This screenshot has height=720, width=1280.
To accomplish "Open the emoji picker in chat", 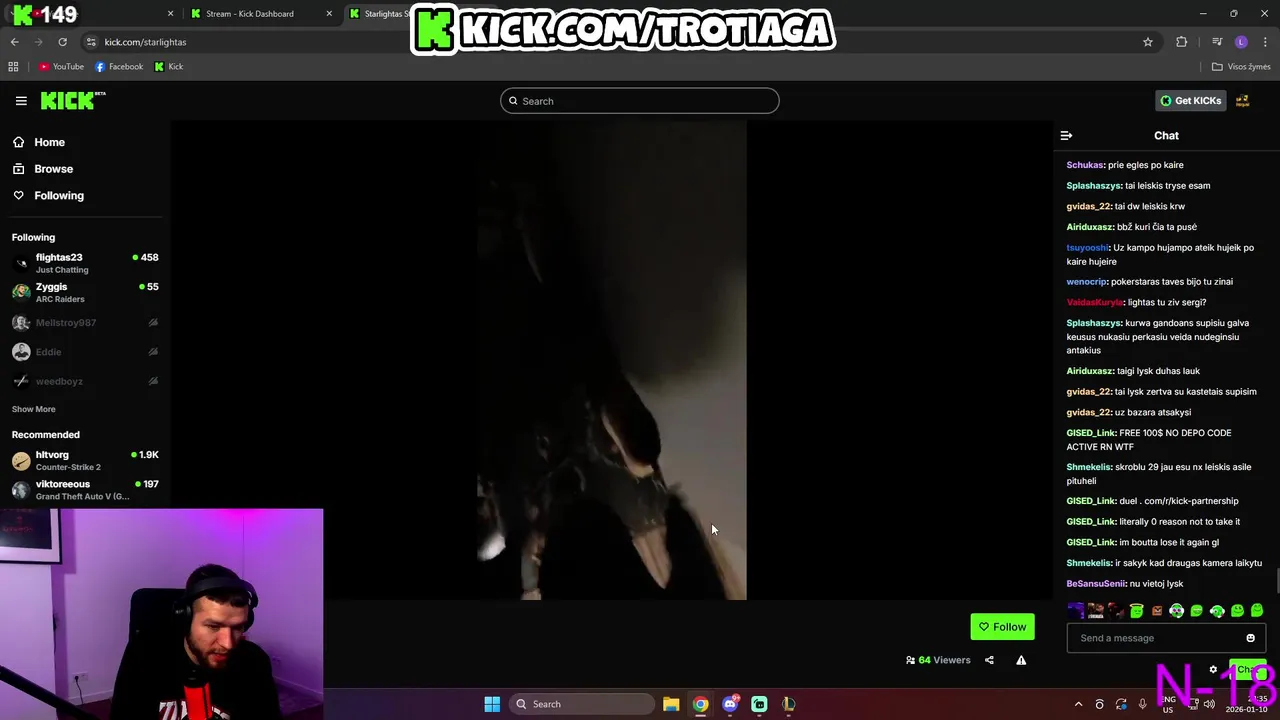I will click(x=1250, y=638).
